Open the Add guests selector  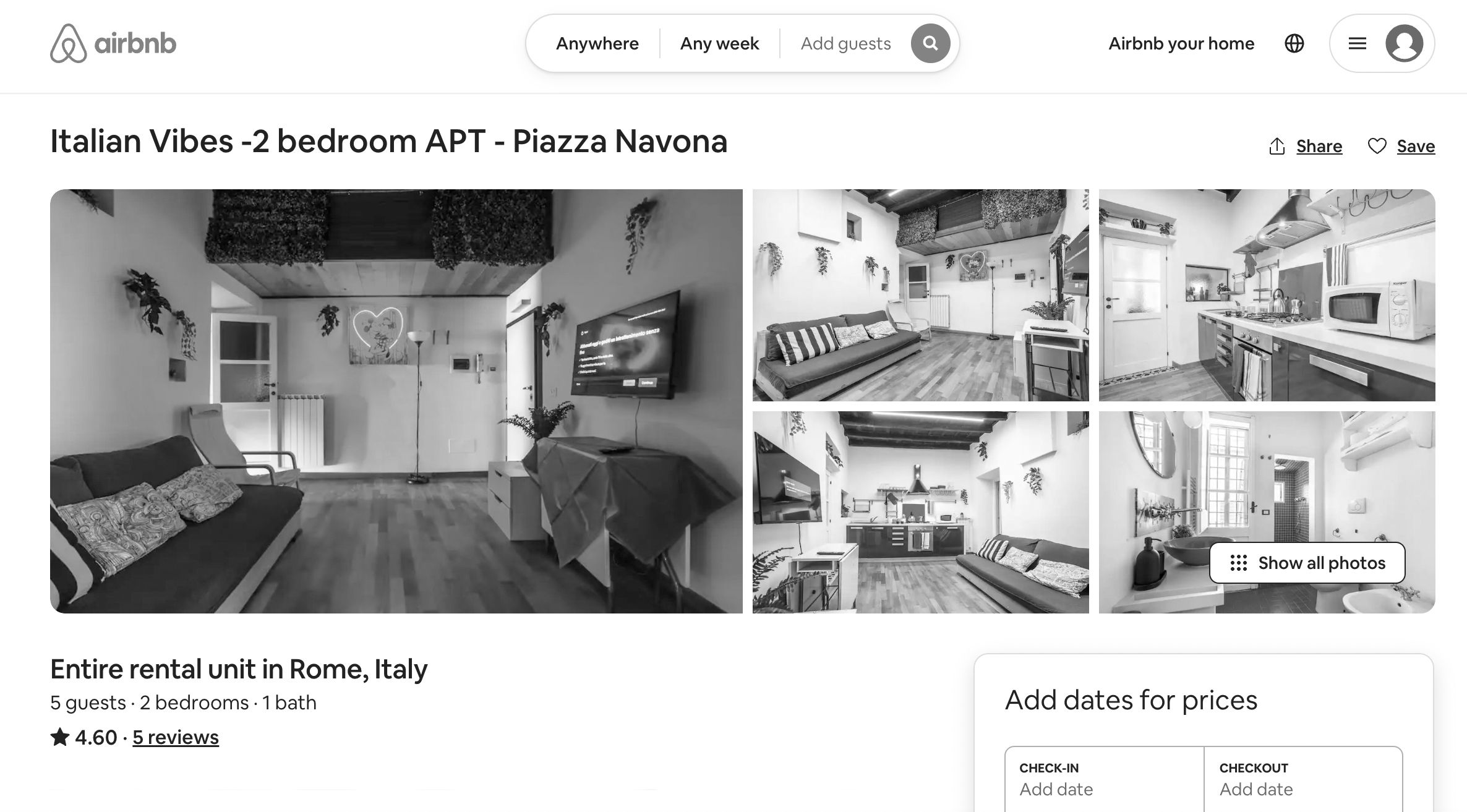tap(845, 43)
